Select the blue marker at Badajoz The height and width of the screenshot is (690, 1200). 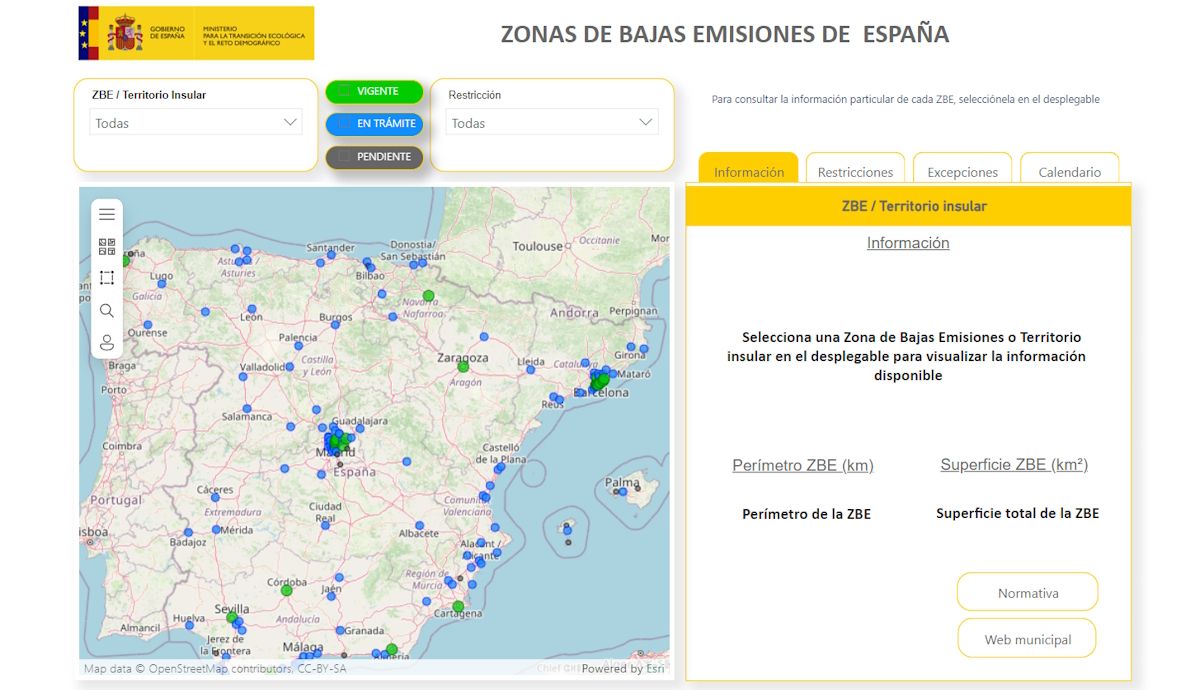pyautogui.click(x=187, y=533)
